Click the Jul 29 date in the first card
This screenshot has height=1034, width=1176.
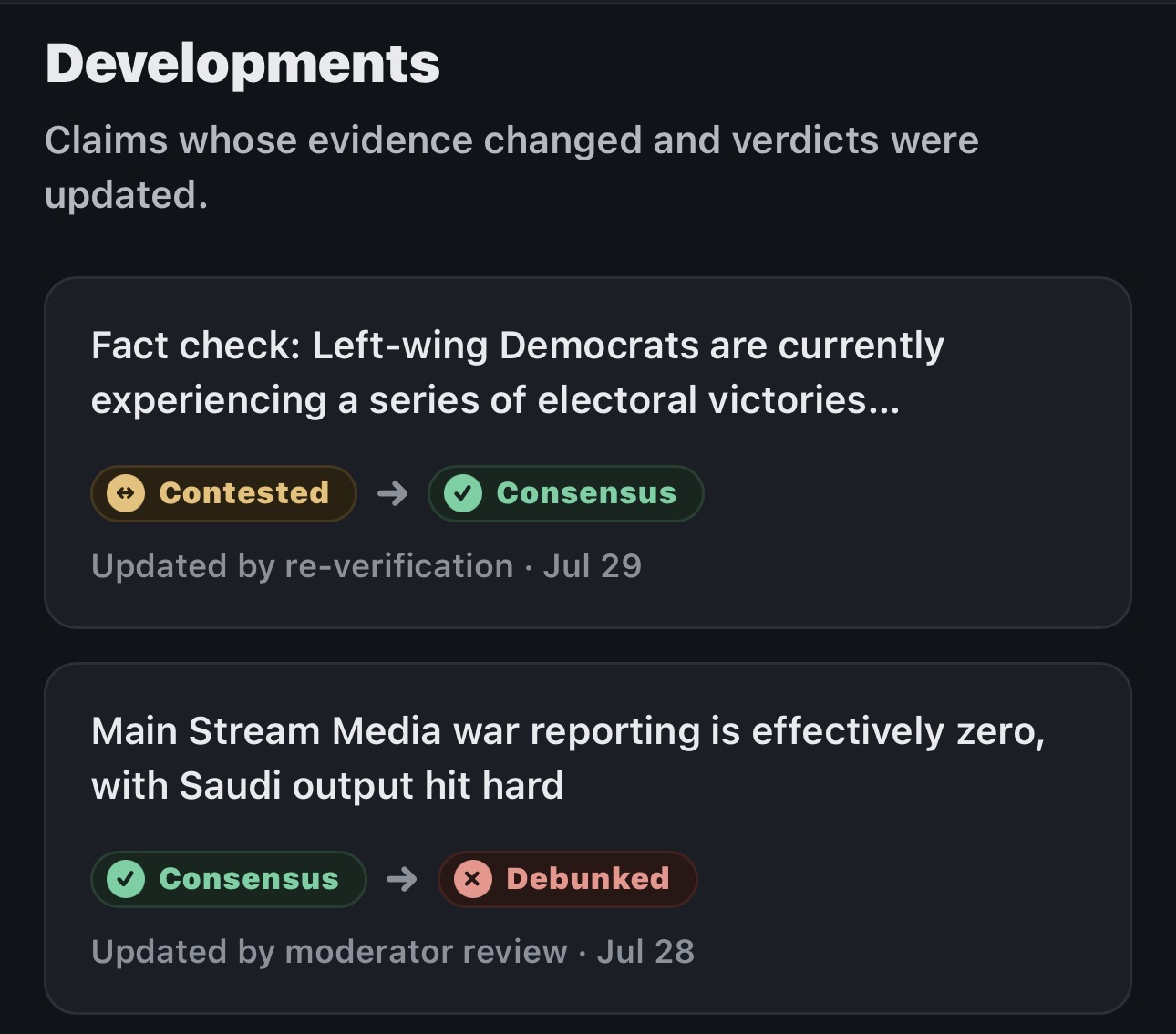pyautogui.click(x=593, y=566)
